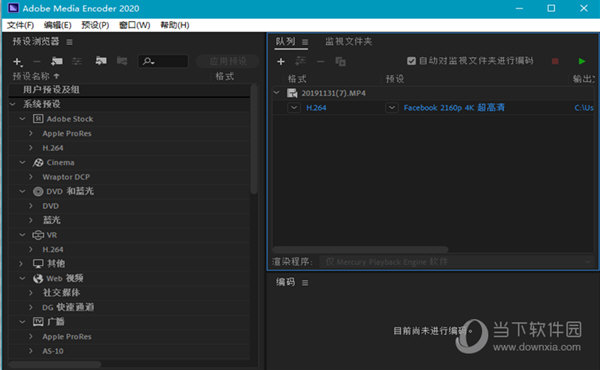600x370 pixels.
Task: Open the 编辑(E) menu
Action: point(58,25)
